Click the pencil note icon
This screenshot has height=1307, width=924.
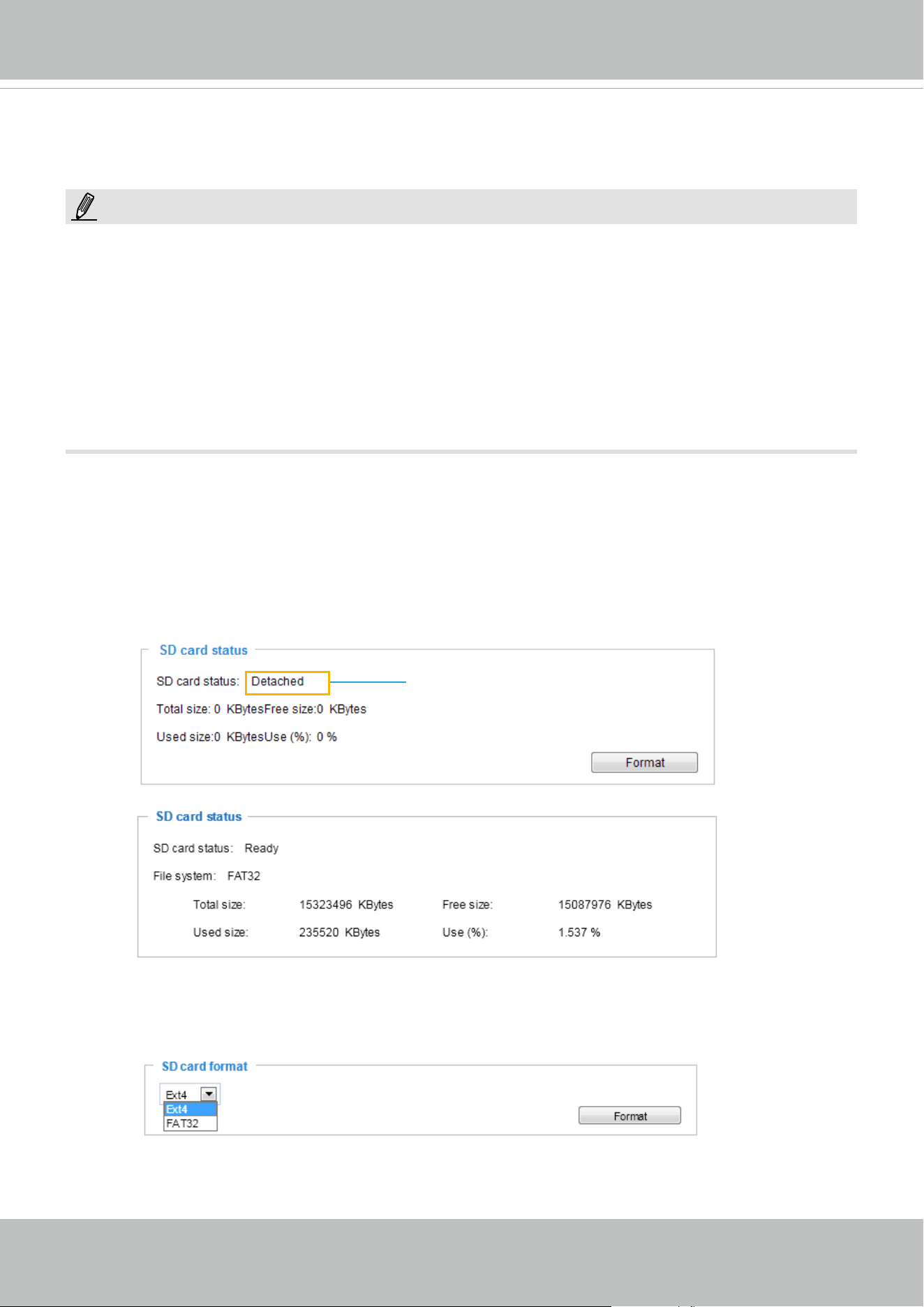pos(84,207)
